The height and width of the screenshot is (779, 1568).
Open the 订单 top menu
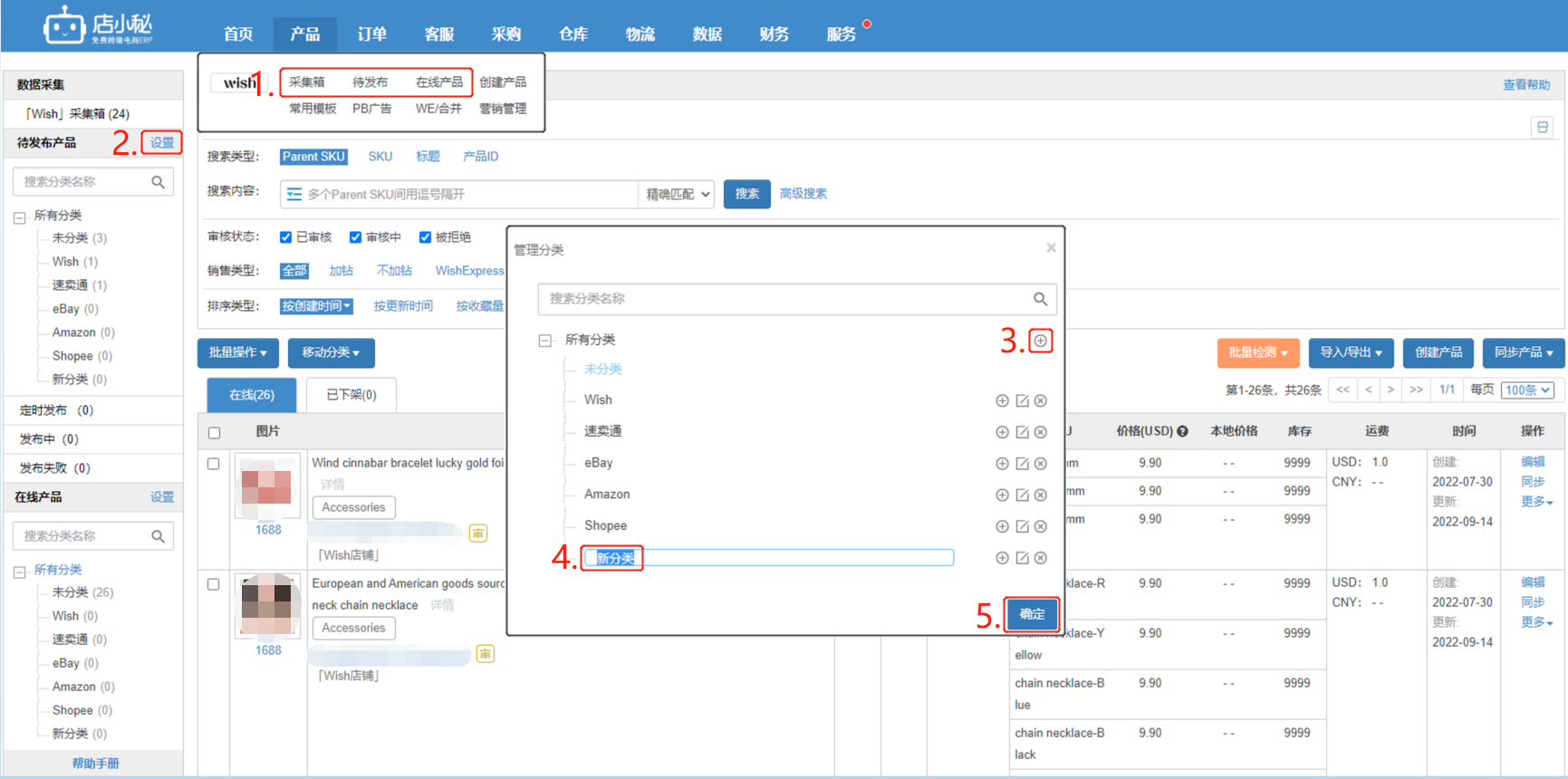[x=372, y=34]
